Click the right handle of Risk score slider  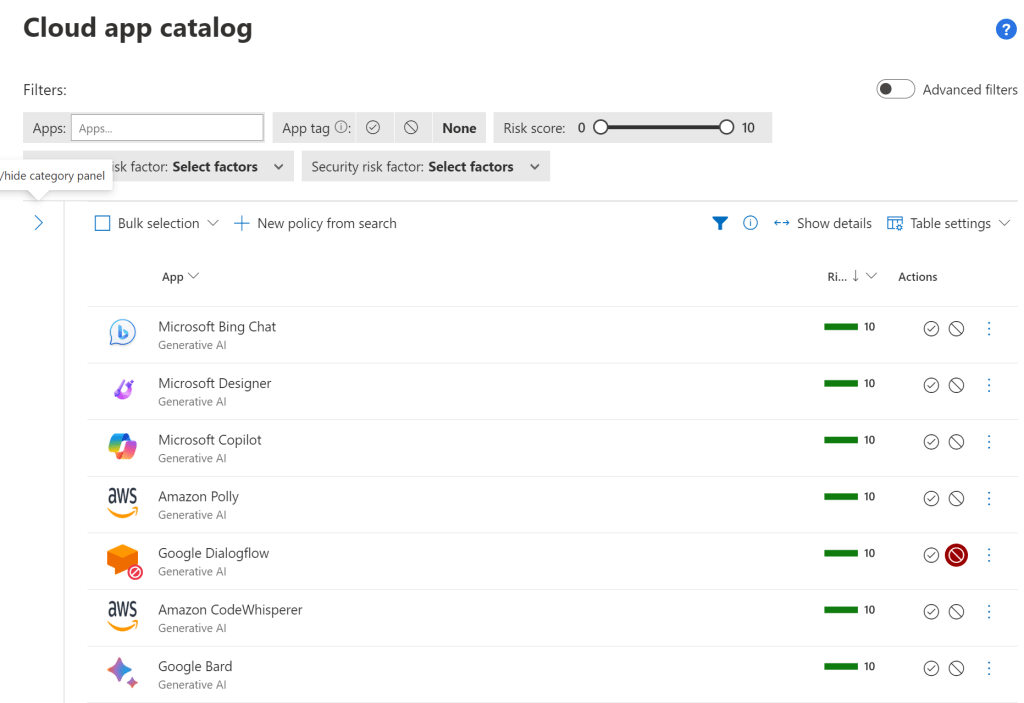coord(726,128)
